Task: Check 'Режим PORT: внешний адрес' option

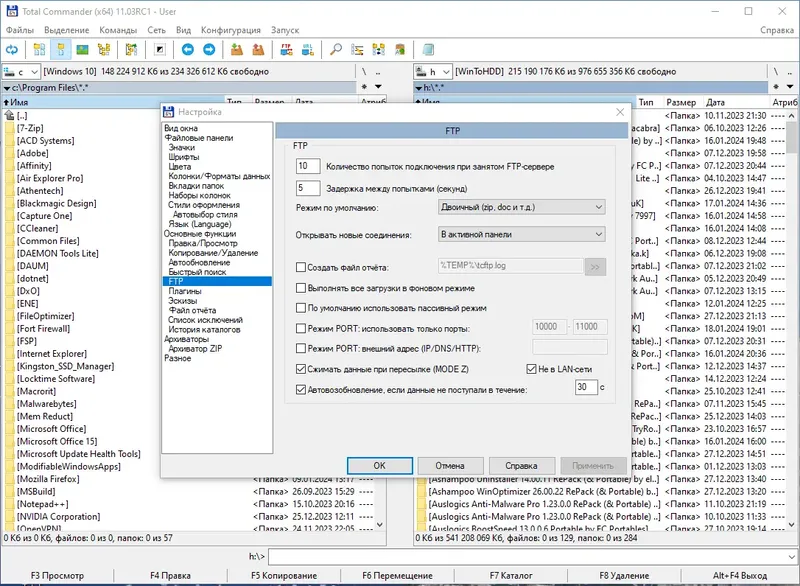Action: (x=301, y=348)
